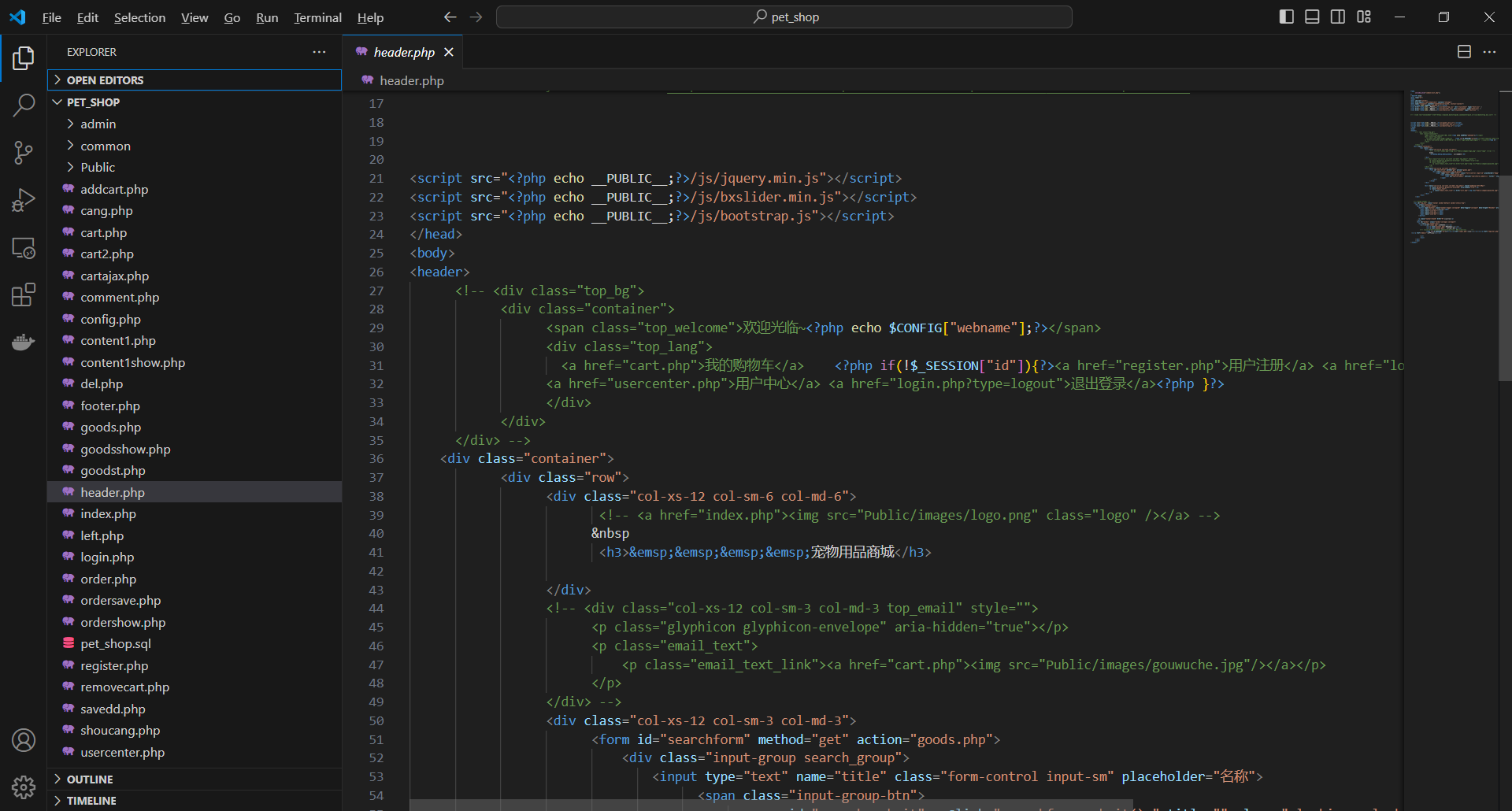Image resolution: width=1512 pixels, height=811 pixels.
Task: Open Run and Debug view icon
Action: point(24,200)
